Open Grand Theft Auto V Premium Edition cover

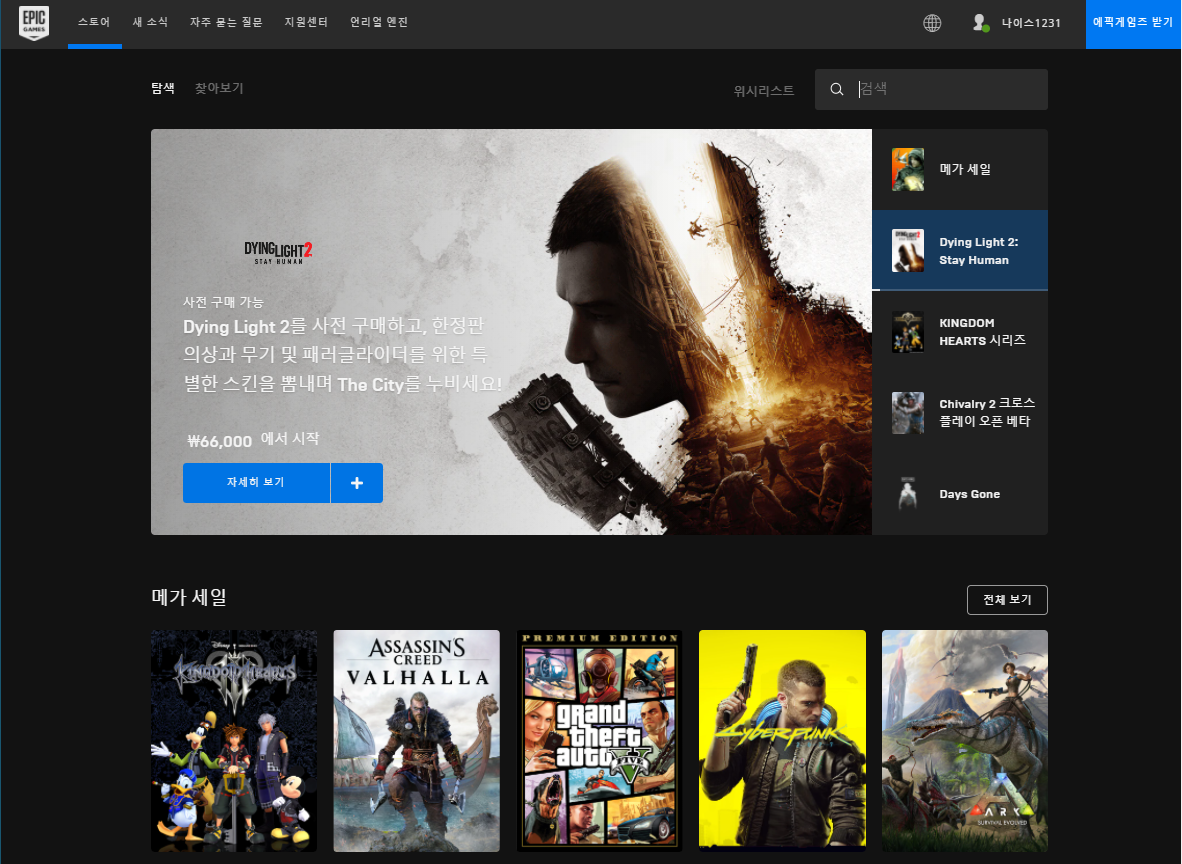pos(599,741)
